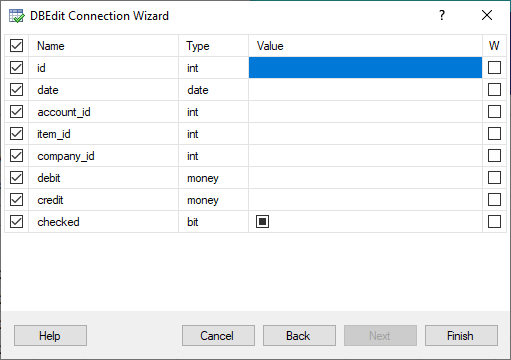This screenshot has width=511, height=360.
Task: Uncheck the credit field checkbox
Action: pyautogui.click(x=16, y=200)
